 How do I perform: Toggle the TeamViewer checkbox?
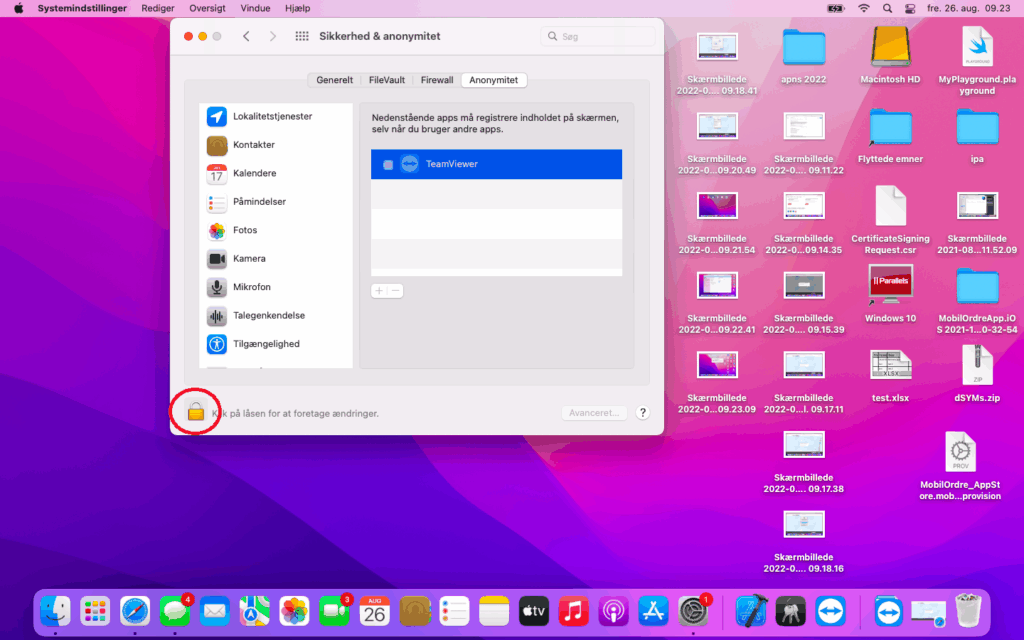388,164
